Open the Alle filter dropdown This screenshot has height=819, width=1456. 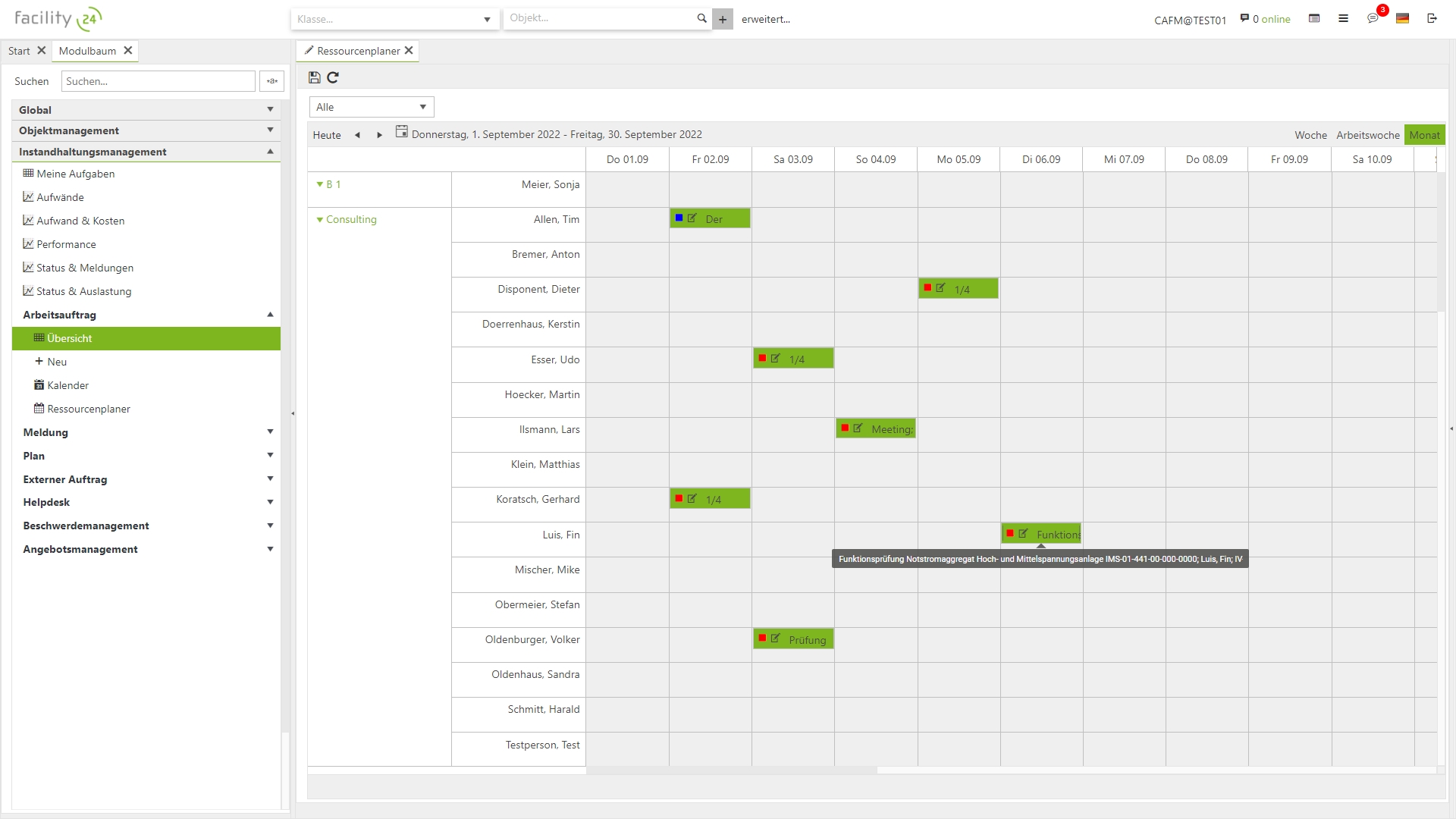[372, 107]
